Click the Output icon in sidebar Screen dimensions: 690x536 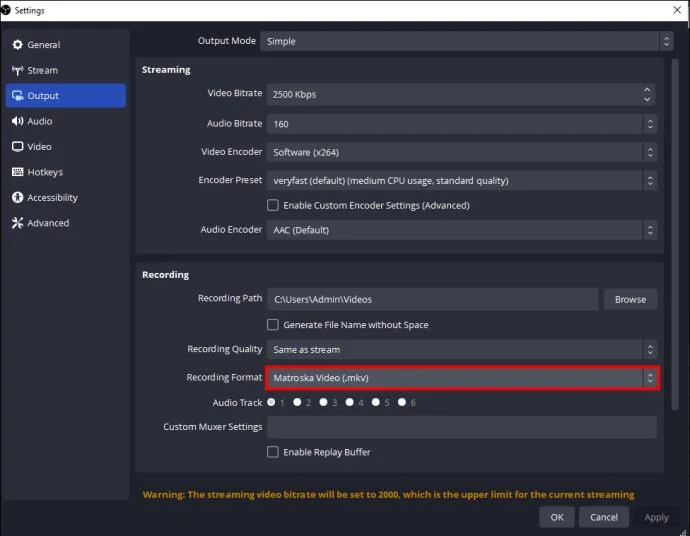click(x=18, y=95)
